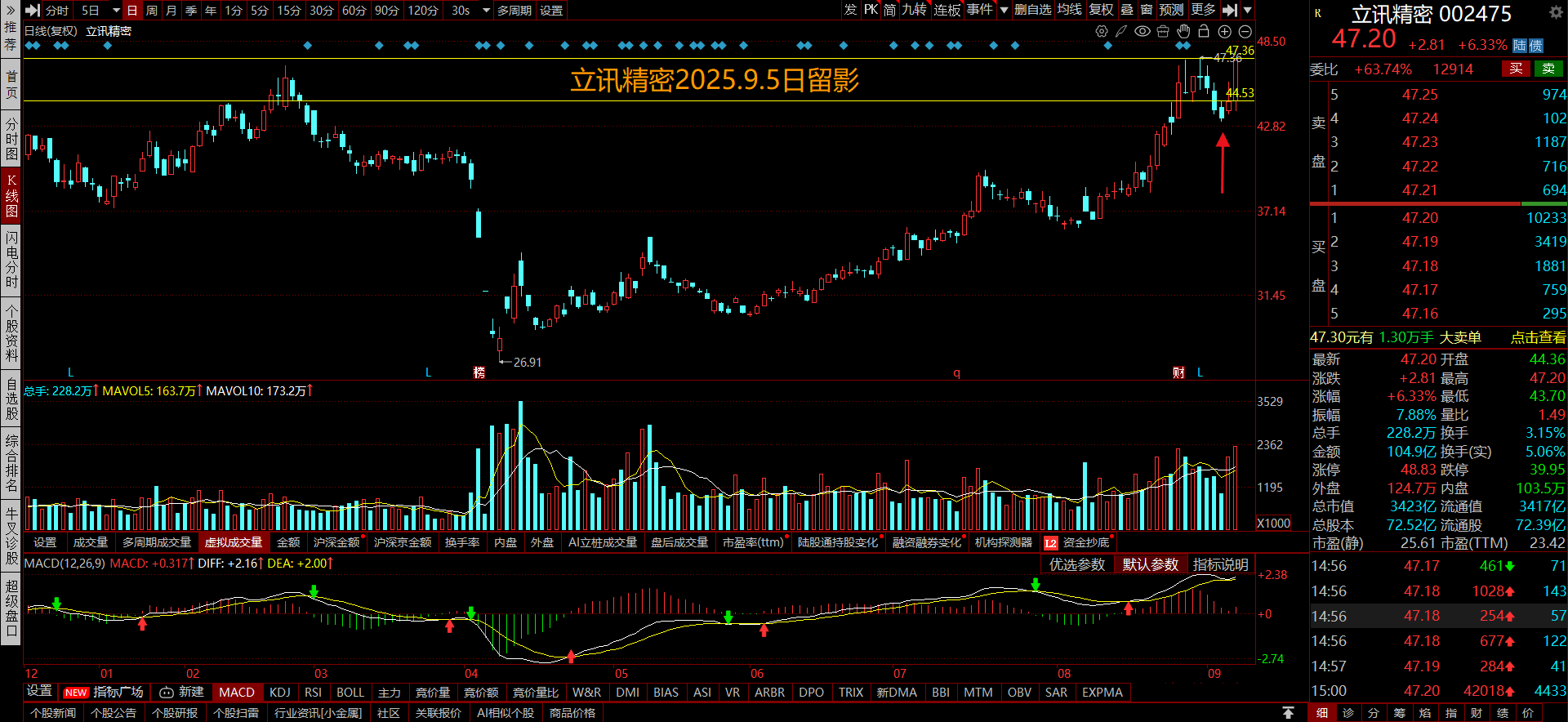Image resolution: width=1568 pixels, height=722 pixels.
Task: Click 删自选 to remove from watchlist
Action: click(x=1033, y=10)
